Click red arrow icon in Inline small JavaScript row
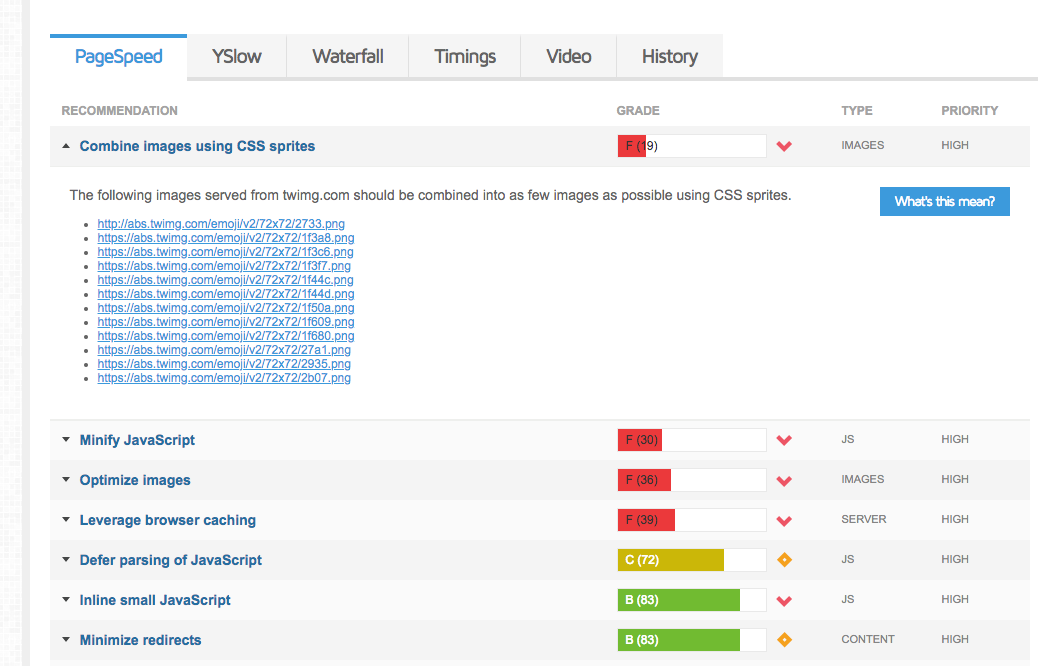Image resolution: width=1038 pixels, height=666 pixels. [x=784, y=600]
